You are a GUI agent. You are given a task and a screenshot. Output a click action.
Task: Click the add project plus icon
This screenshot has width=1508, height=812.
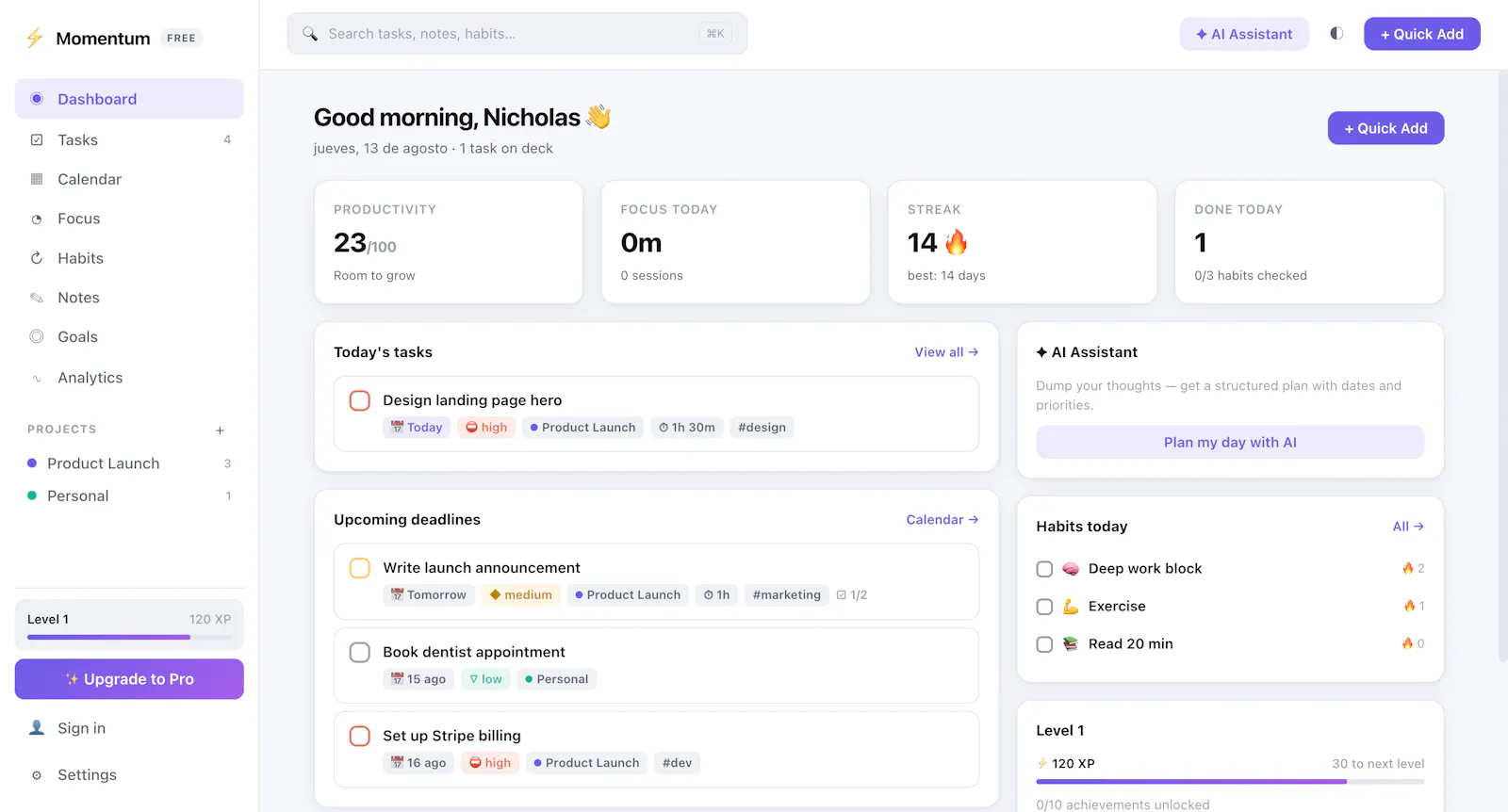pos(220,430)
